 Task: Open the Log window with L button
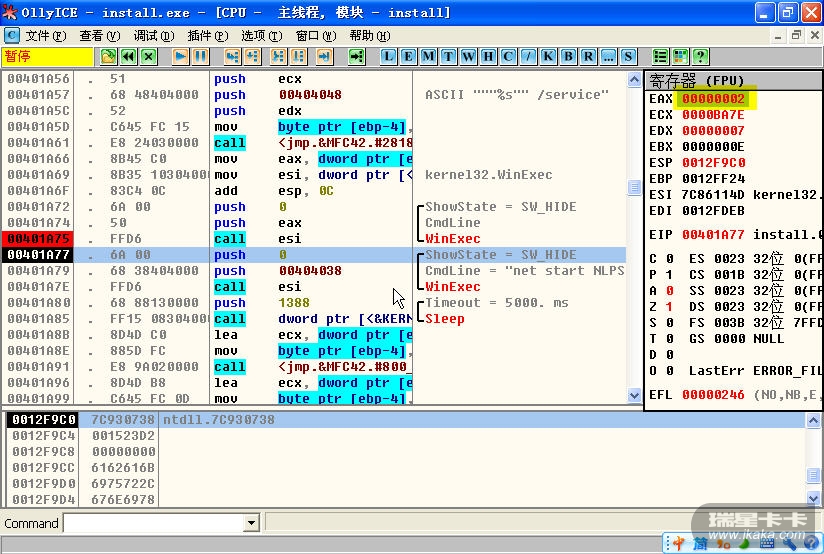pyautogui.click(x=388, y=56)
